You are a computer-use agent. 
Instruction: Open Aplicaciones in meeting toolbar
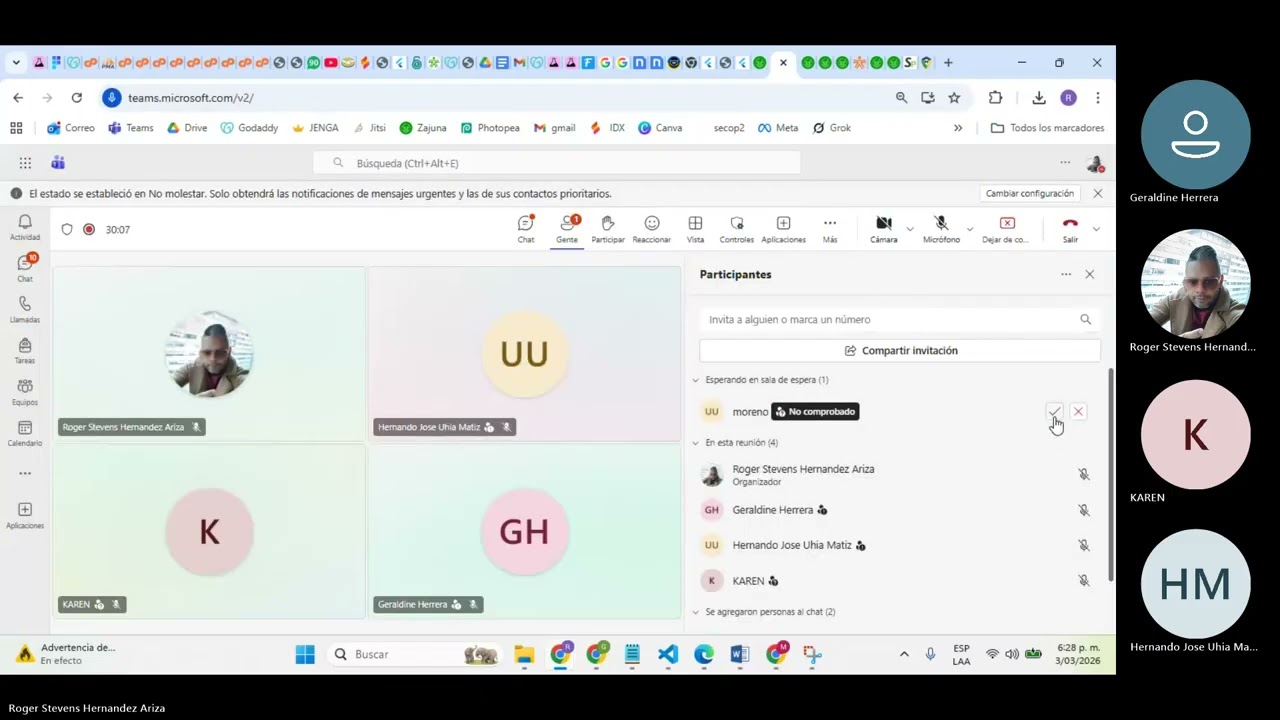pyautogui.click(x=783, y=229)
